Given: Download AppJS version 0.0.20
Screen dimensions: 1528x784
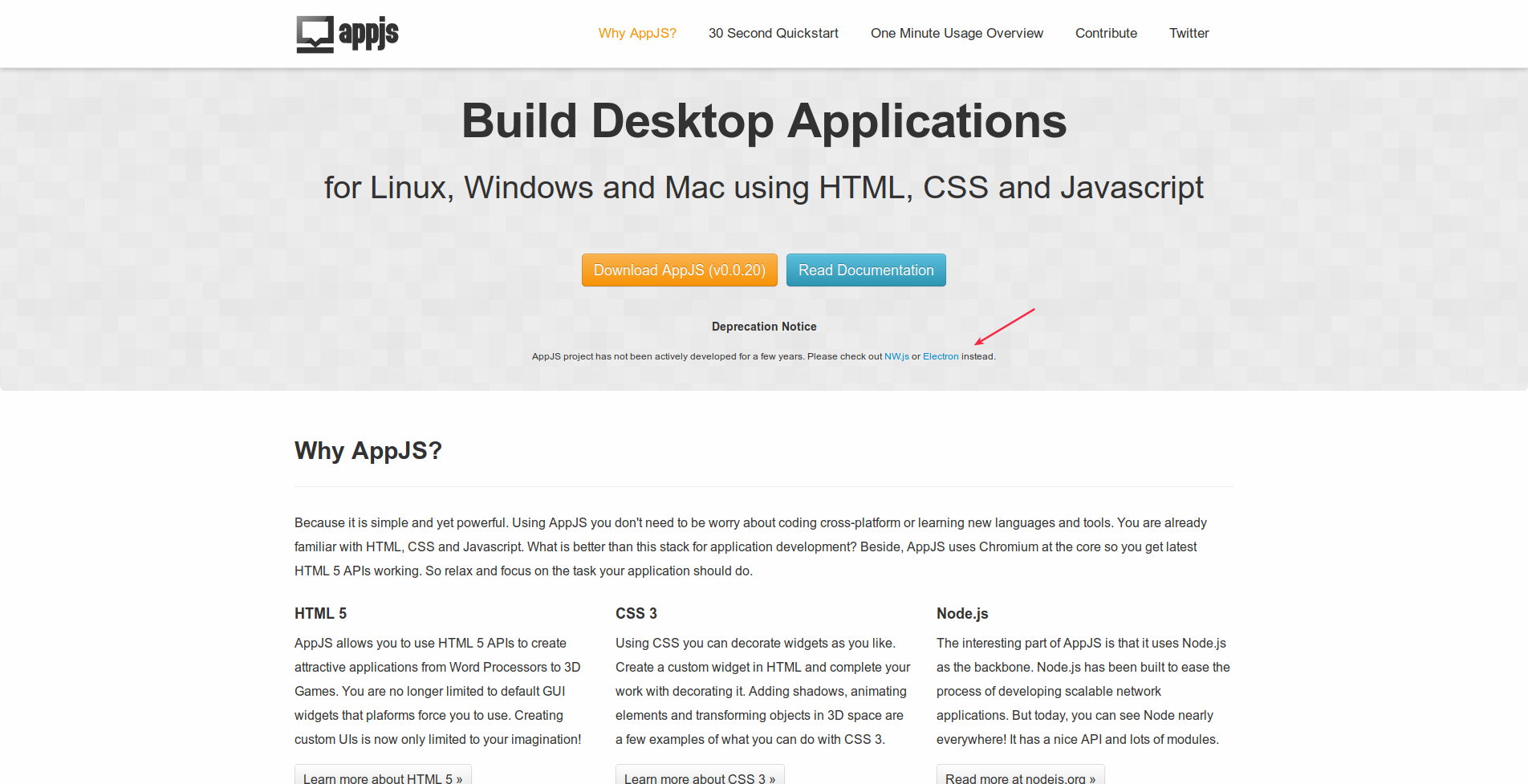Looking at the screenshot, I should 679,270.
